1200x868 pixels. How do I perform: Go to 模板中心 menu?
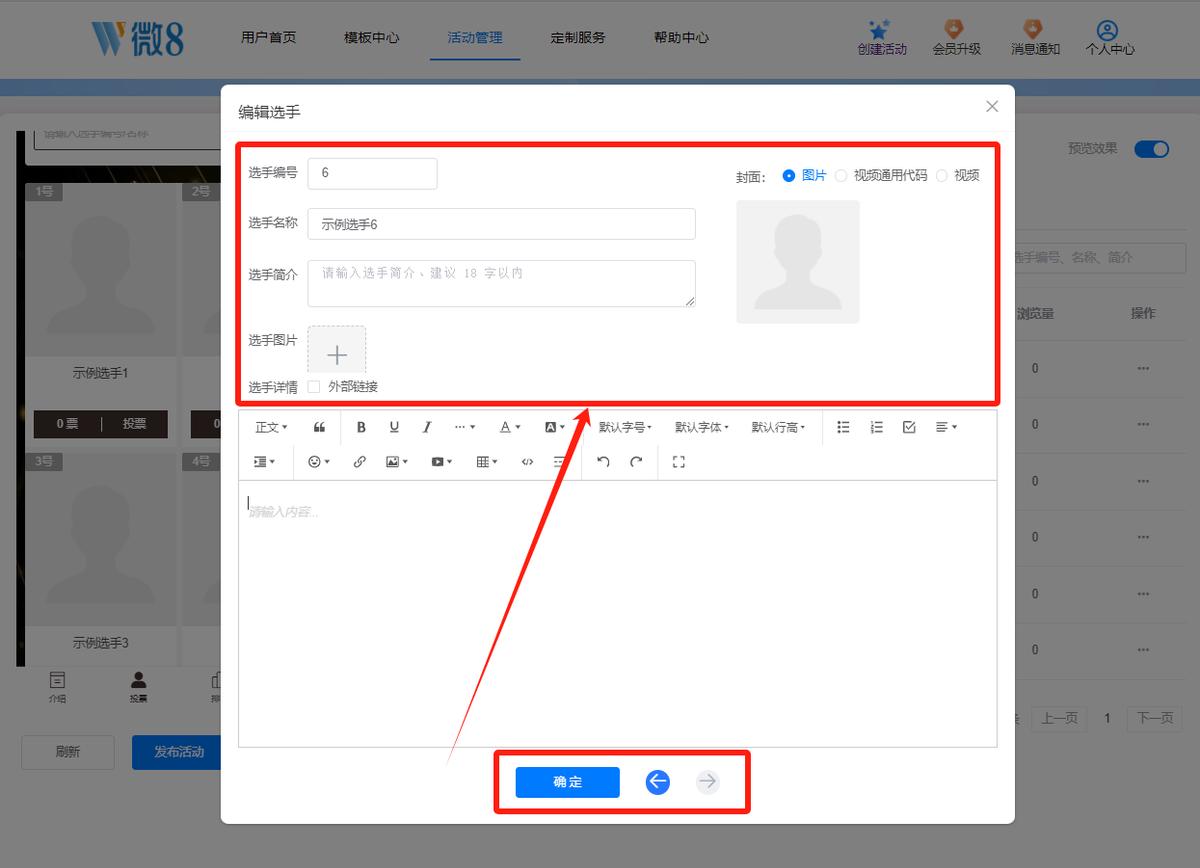tap(371, 38)
